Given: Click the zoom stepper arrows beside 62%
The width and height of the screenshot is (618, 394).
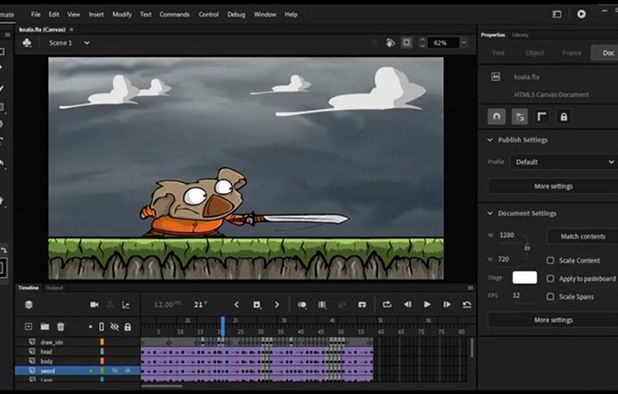Looking at the screenshot, I should click(422, 43).
